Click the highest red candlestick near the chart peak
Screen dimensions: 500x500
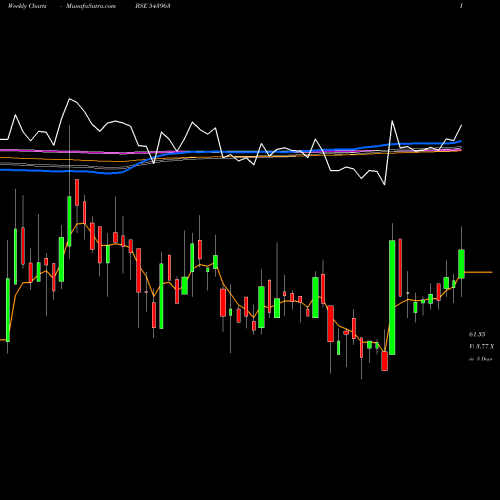click(77, 192)
